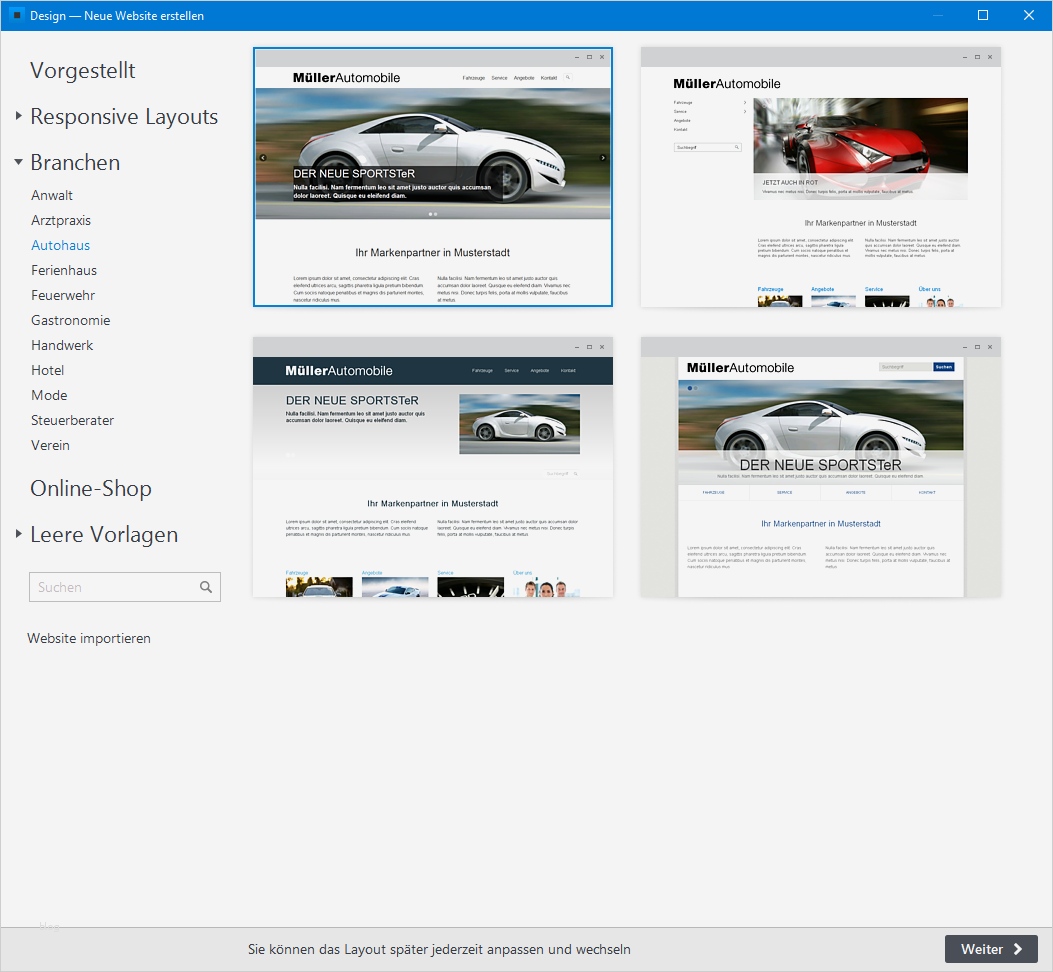1053x972 pixels.
Task: Select the Hotel industry category
Action: tap(47, 370)
